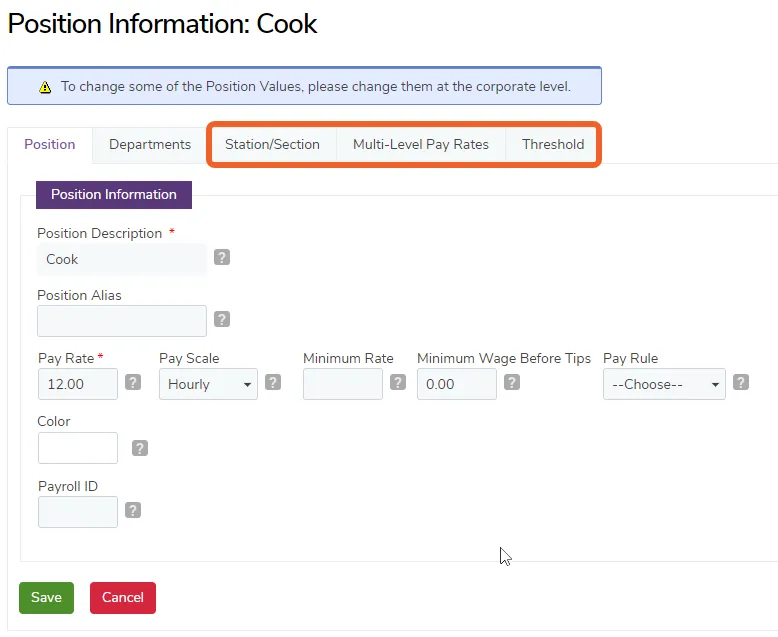Click the help icon beside Position Alias

(222, 319)
